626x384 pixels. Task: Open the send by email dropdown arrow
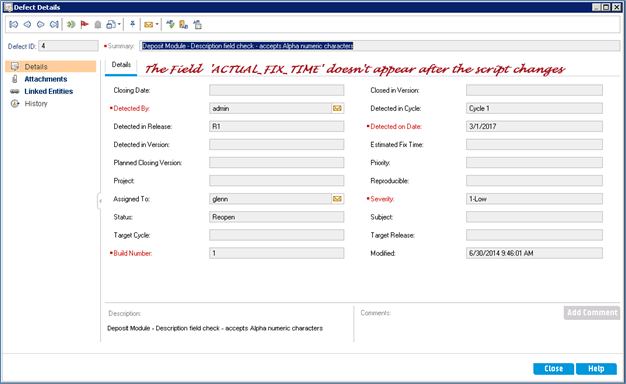pyautogui.click(x=157, y=25)
